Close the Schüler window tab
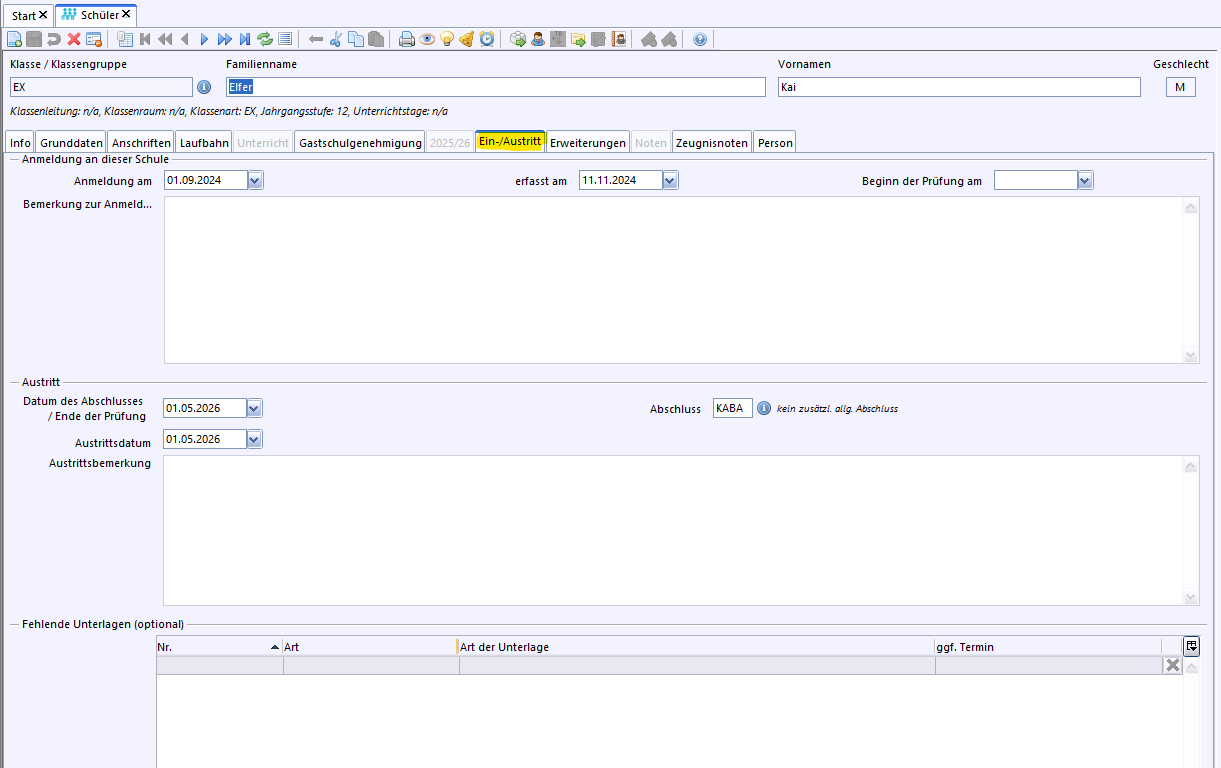This screenshot has height=768, width=1221. click(127, 15)
